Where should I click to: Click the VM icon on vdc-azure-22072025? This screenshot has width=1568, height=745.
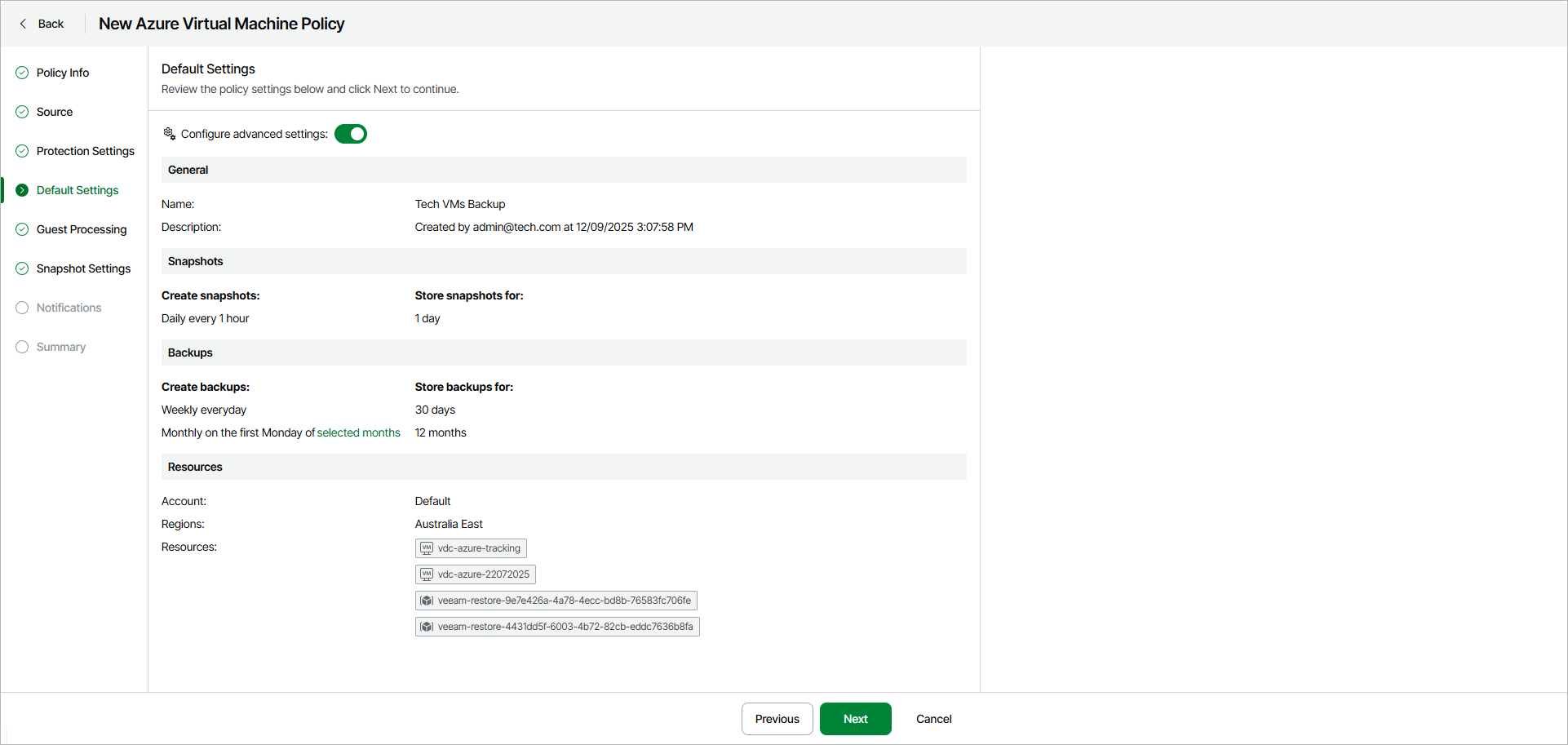click(x=427, y=574)
